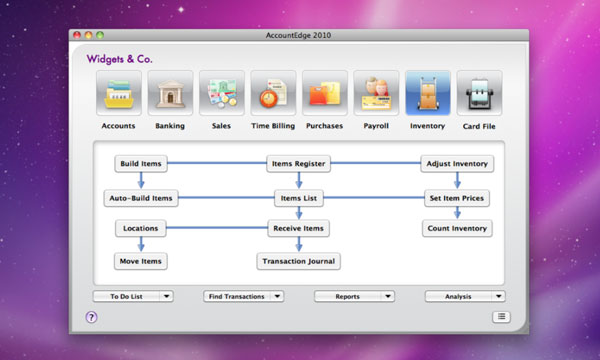Click the list view icon button
The width and height of the screenshot is (600, 360).
[501, 316]
